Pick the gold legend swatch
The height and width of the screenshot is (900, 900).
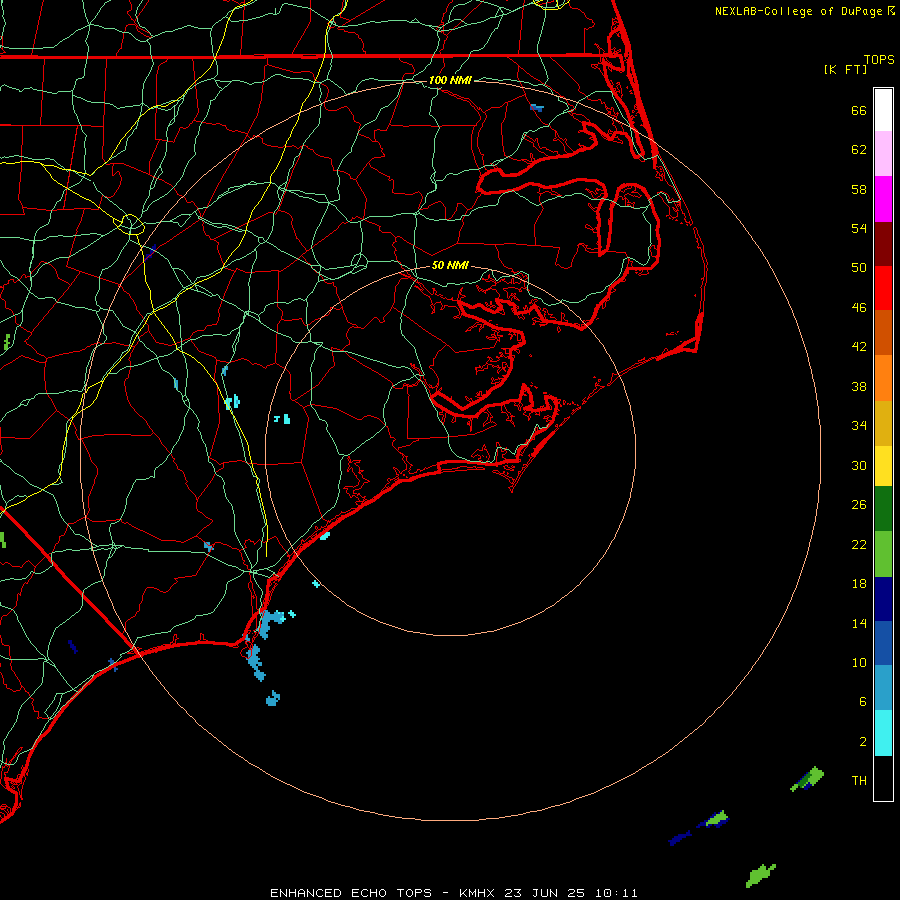(883, 423)
